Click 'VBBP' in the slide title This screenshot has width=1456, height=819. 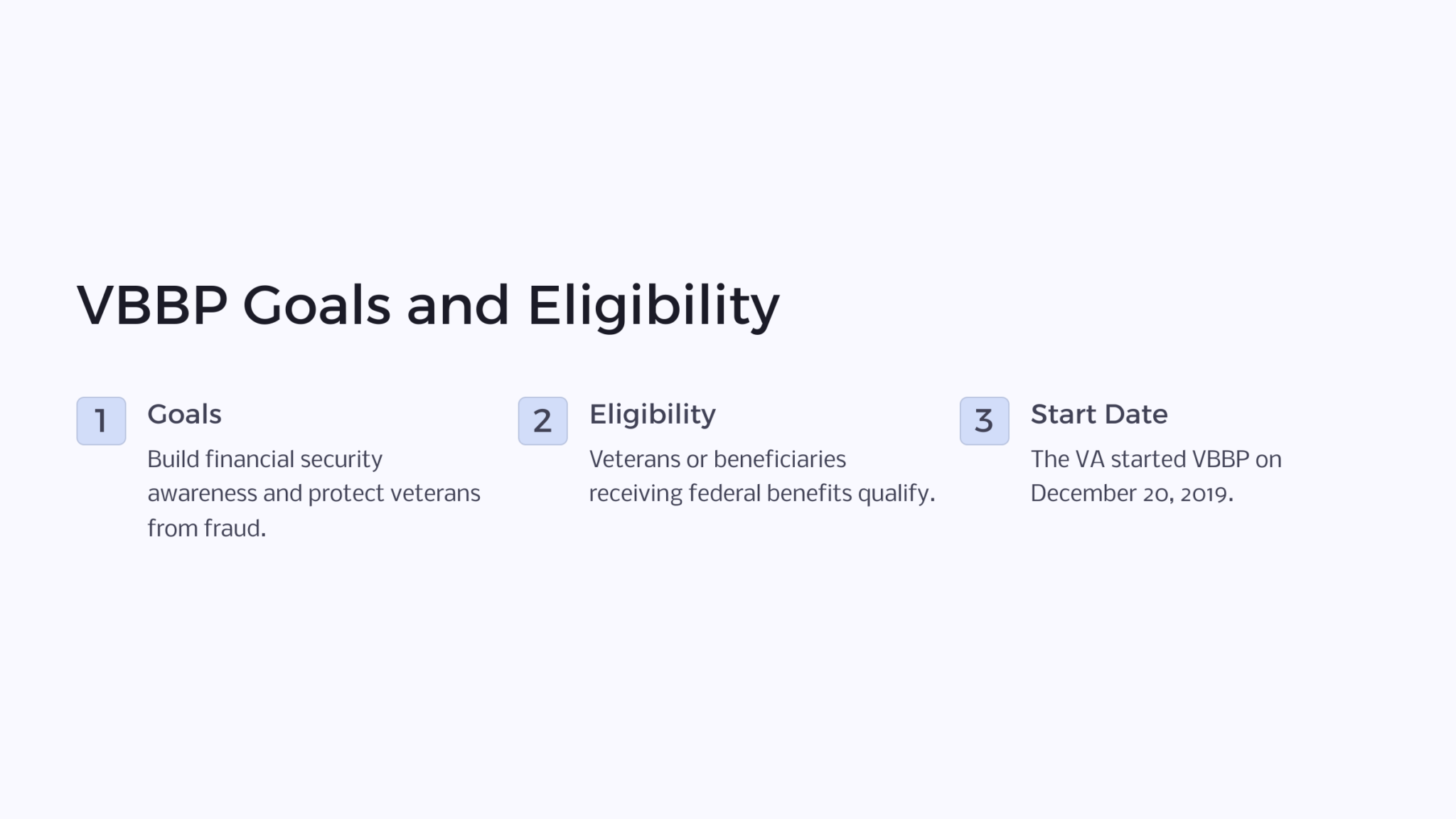pyautogui.click(x=152, y=306)
